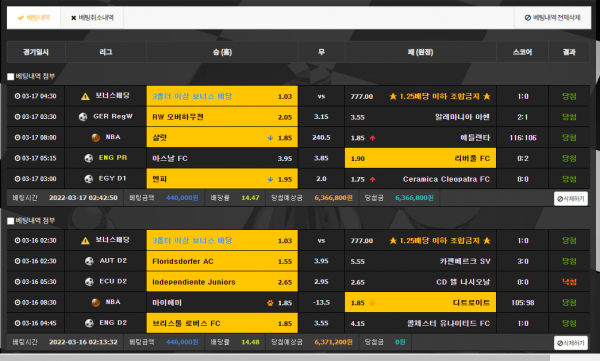Click the clock icon beside 03-17 03:30
Image resolution: width=600 pixels, height=361 pixels.
[18, 117]
